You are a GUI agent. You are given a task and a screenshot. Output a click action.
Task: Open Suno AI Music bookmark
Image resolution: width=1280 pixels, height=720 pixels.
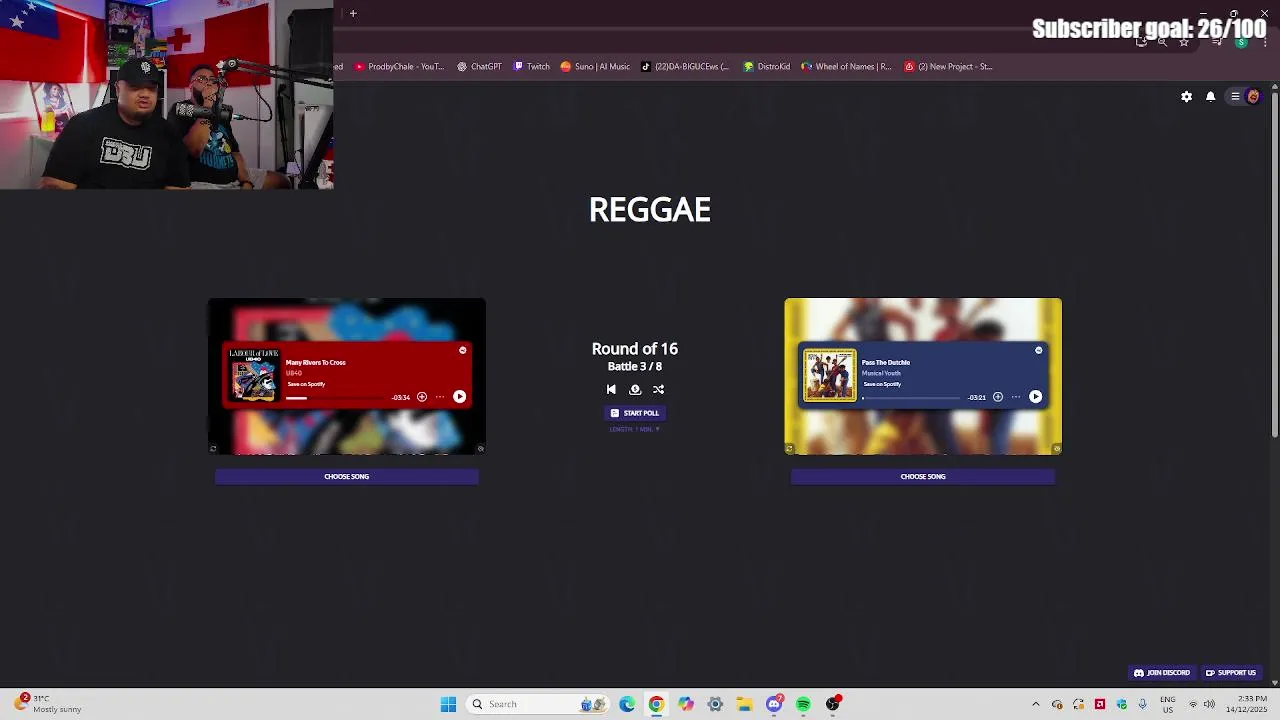click(595, 67)
